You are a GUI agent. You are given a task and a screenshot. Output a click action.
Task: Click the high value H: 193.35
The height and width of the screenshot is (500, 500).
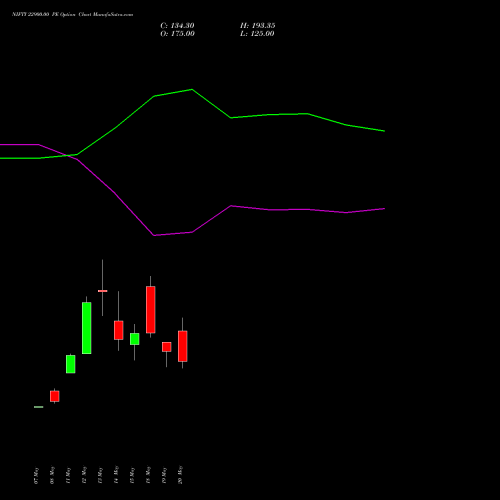click(258, 26)
